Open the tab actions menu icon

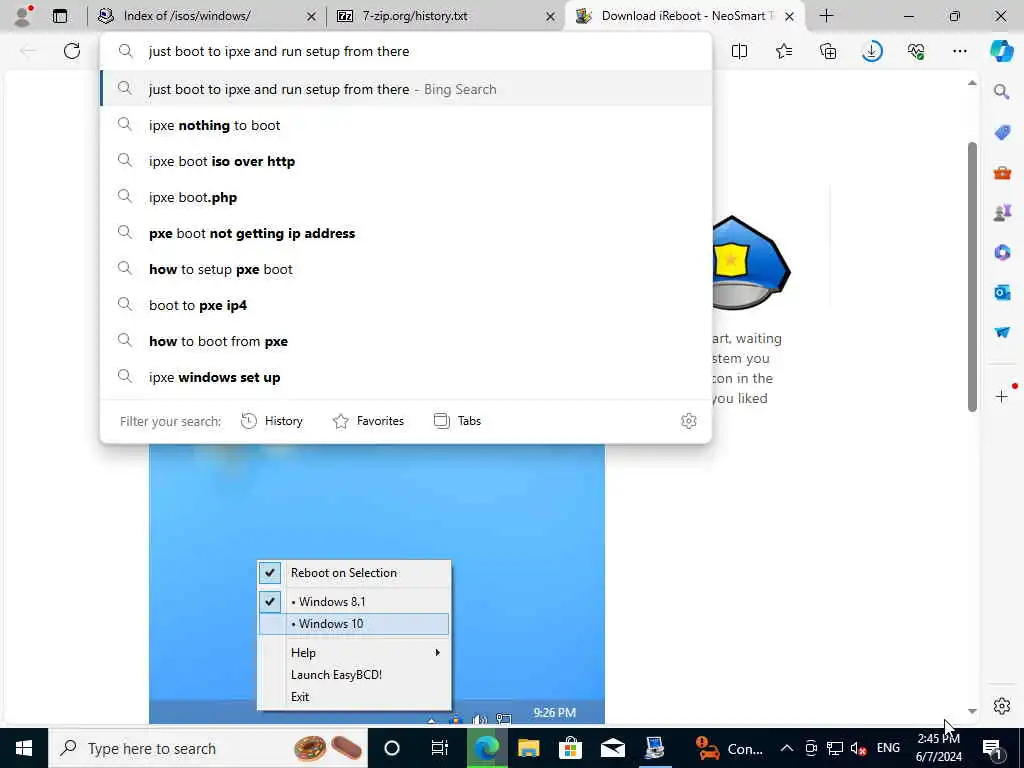pyautogui.click(x=59, y=16)
